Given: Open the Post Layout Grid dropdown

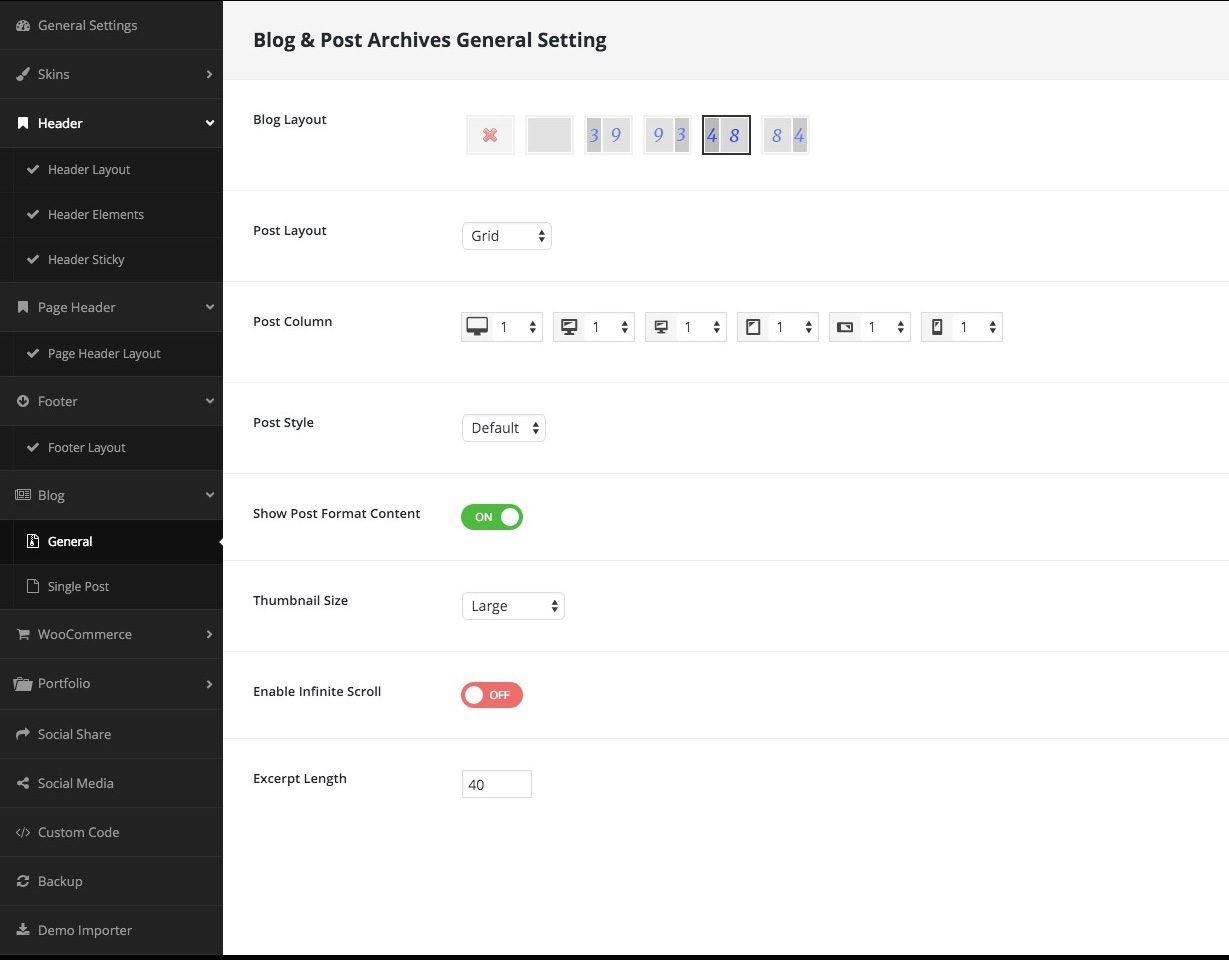Looking at the screenshot, I should 507,236.
